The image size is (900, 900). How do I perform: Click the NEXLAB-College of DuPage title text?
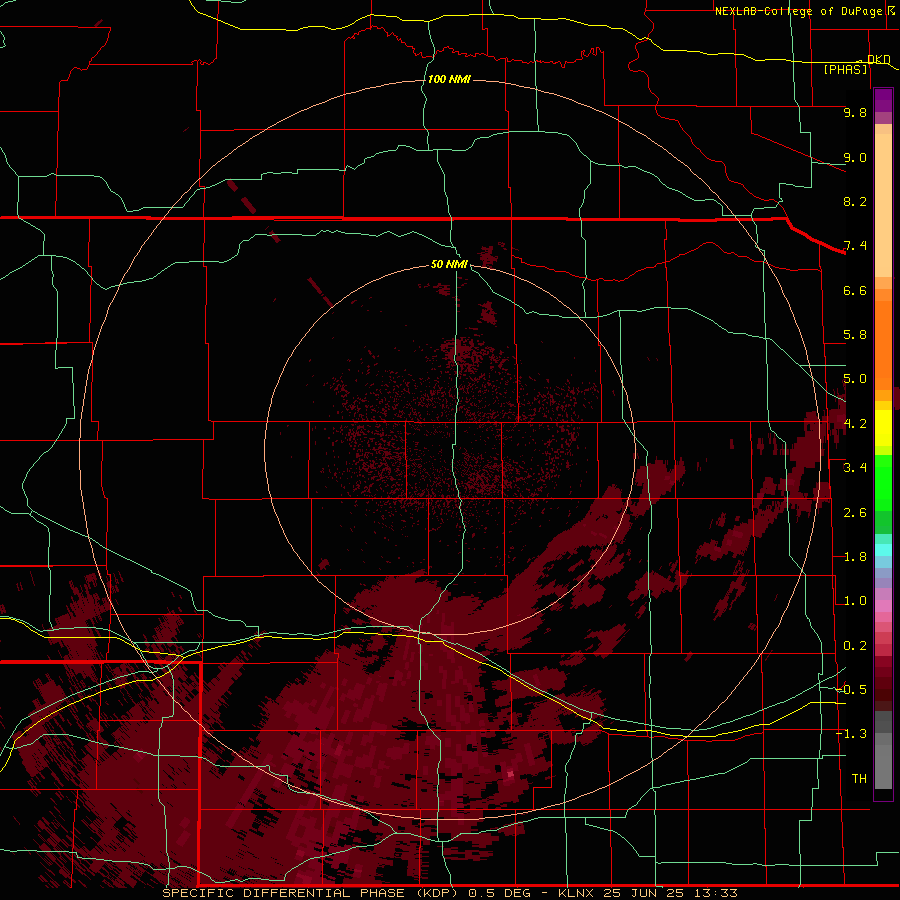798,11
